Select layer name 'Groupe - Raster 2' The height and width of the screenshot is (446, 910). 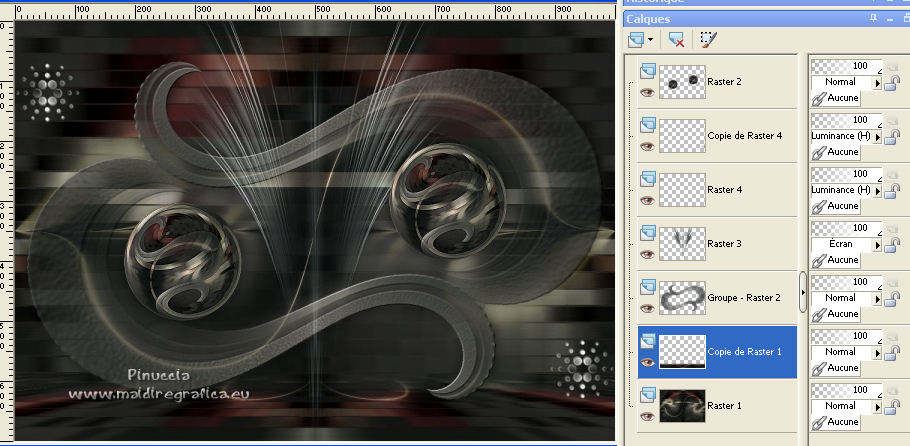(x=744, y=298)
